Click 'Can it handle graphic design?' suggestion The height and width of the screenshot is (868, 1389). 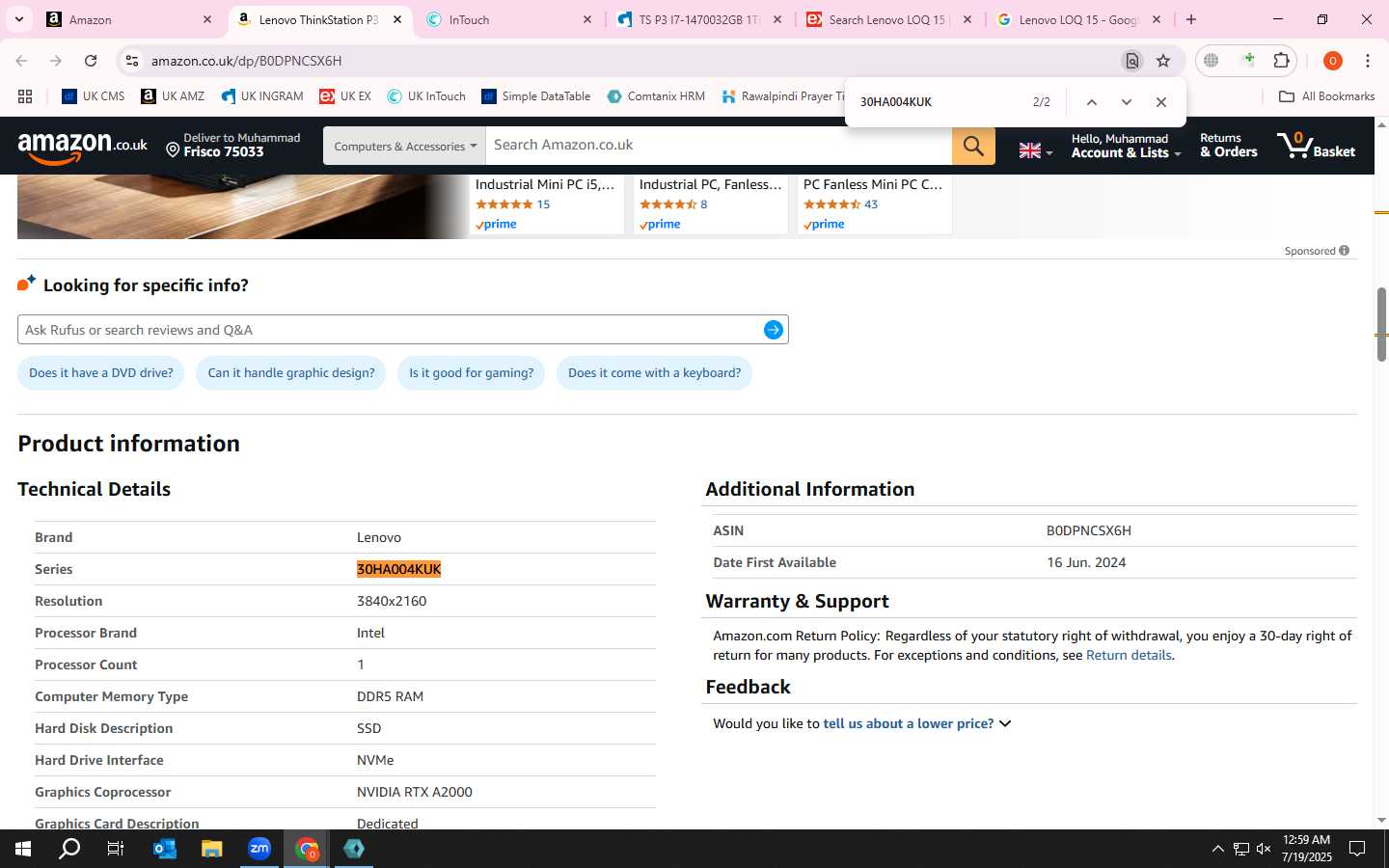[291, 373]
